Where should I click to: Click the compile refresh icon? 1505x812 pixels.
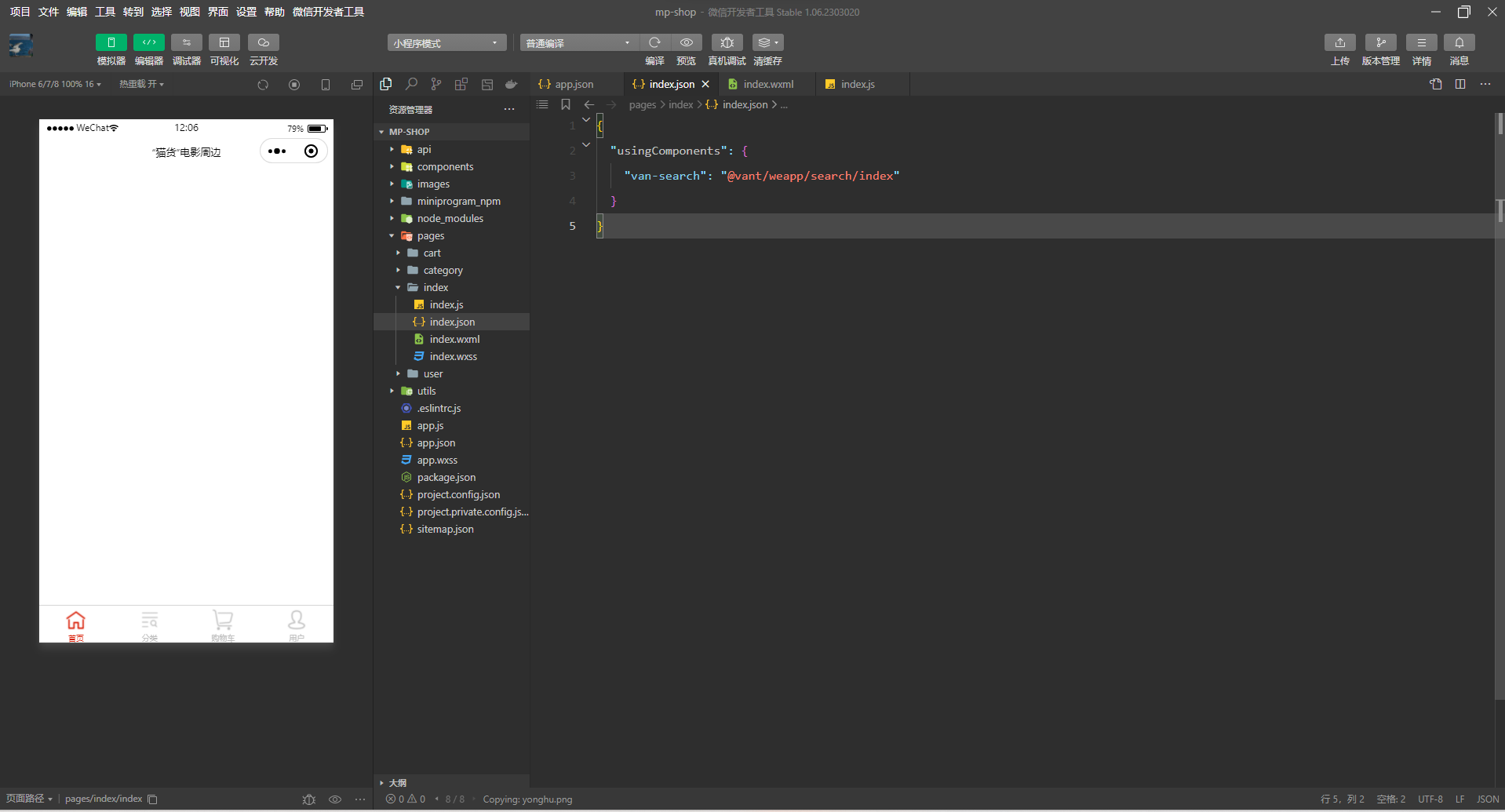(654, 42)
